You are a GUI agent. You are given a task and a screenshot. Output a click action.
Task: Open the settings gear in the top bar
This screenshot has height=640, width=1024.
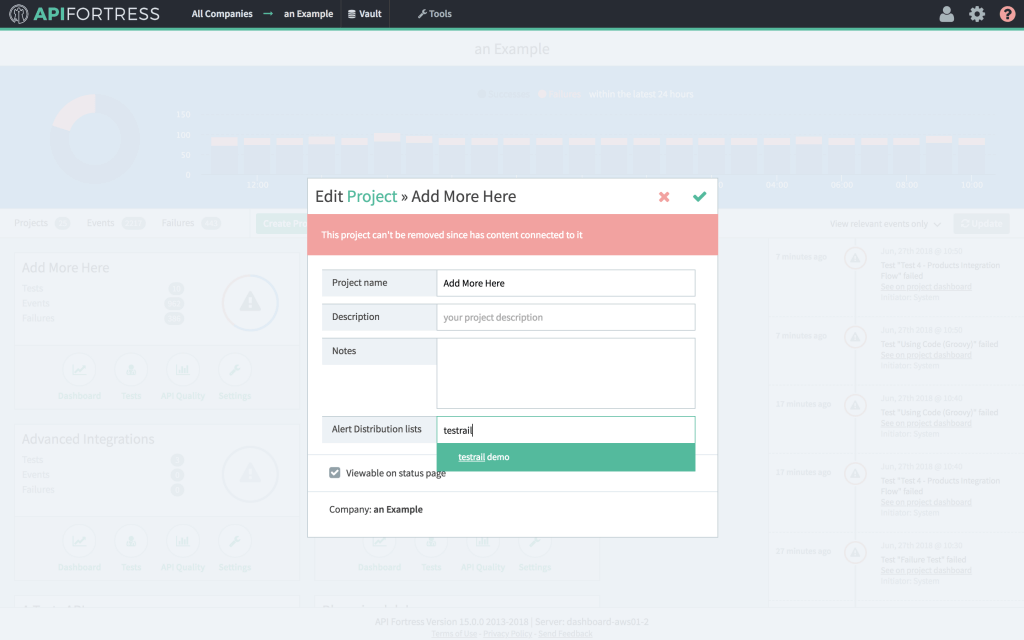977,14
